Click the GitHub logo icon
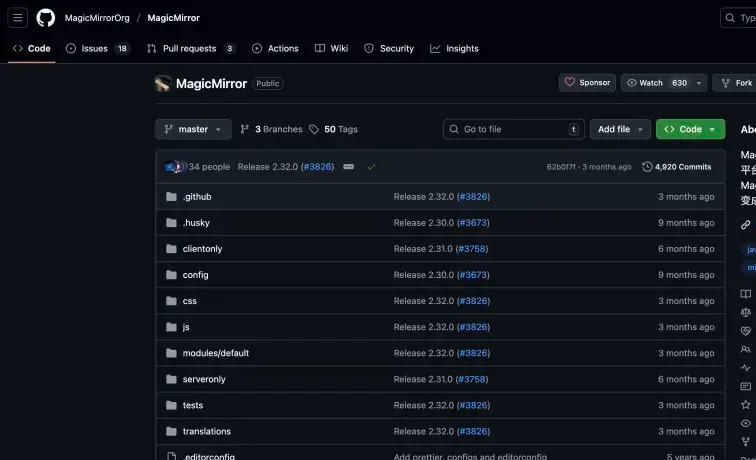 tap(46, 18)
